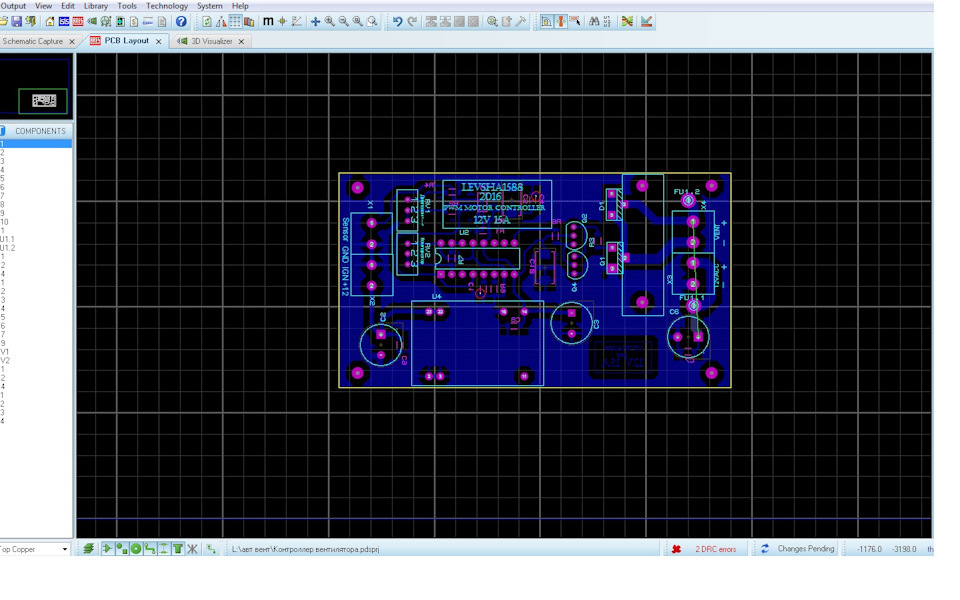This screenshot has height=600, width=960.
Task: Center view with blue cross icon
Action: [x=315, y=21]
